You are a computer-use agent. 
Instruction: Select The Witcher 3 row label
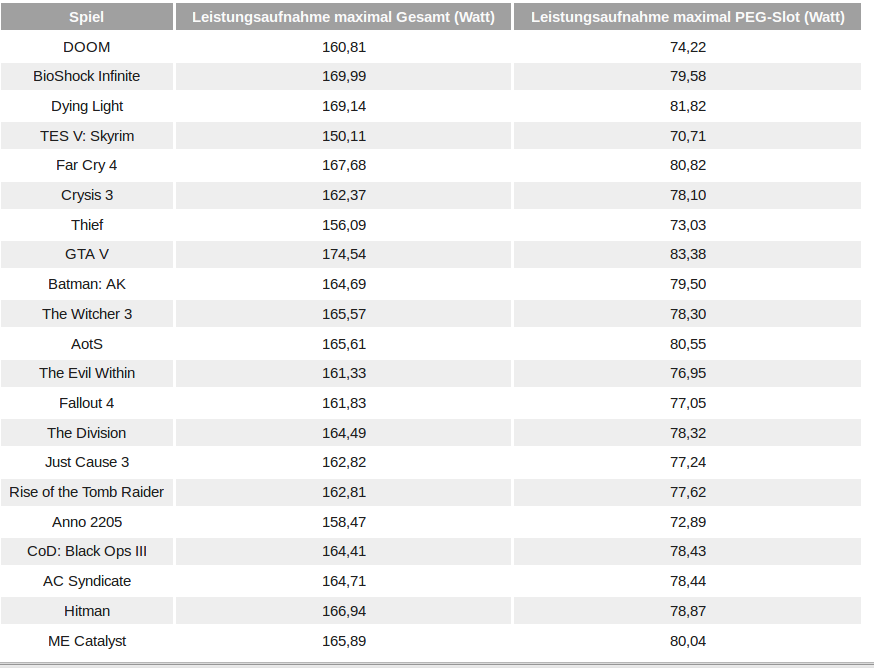click(86, 314)
